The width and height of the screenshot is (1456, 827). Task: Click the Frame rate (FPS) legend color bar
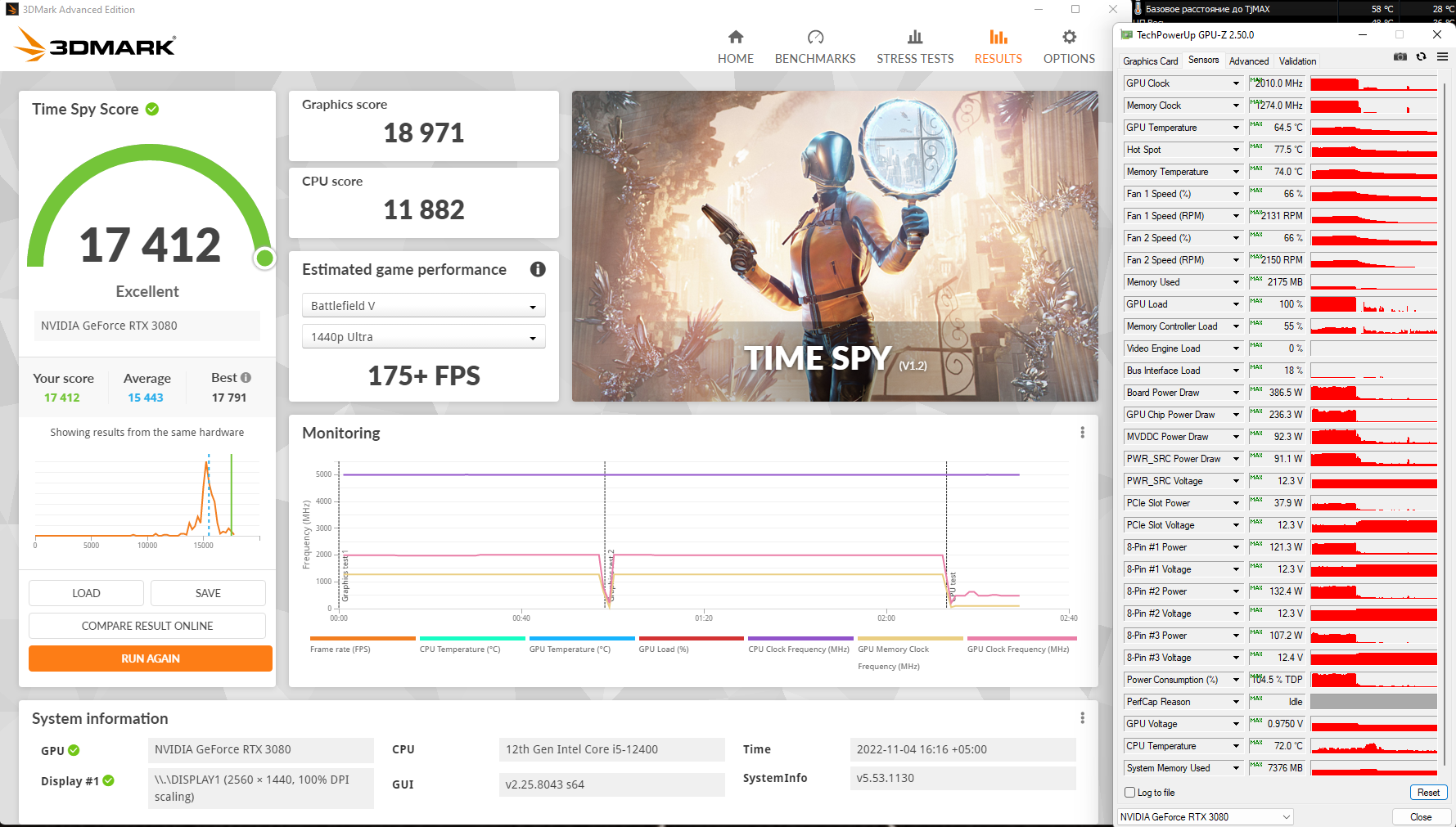click(x=363, y=638)
